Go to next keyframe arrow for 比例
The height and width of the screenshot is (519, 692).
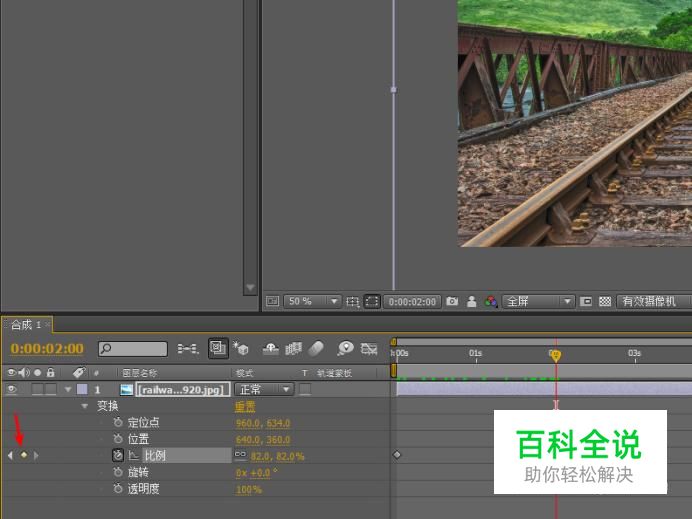coord(36,455)
